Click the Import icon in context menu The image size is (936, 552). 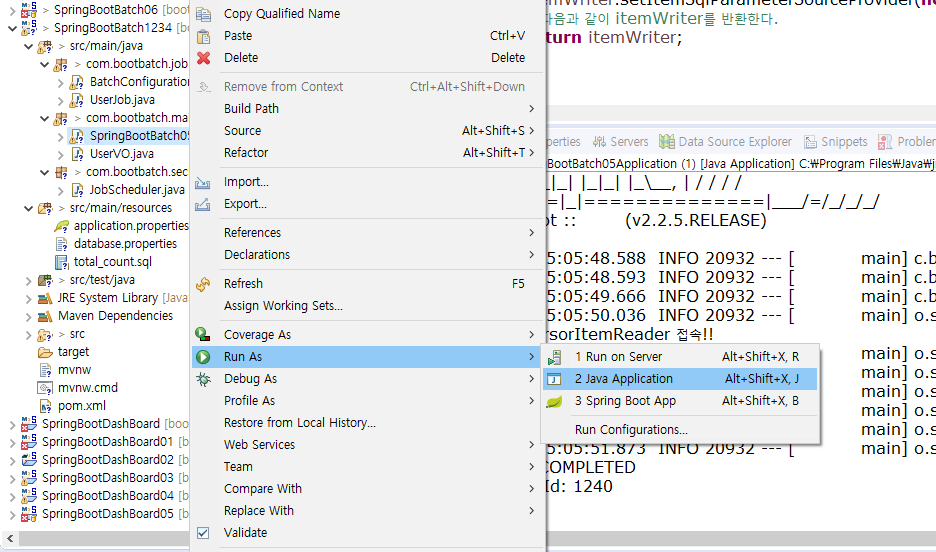pos(203,182)
